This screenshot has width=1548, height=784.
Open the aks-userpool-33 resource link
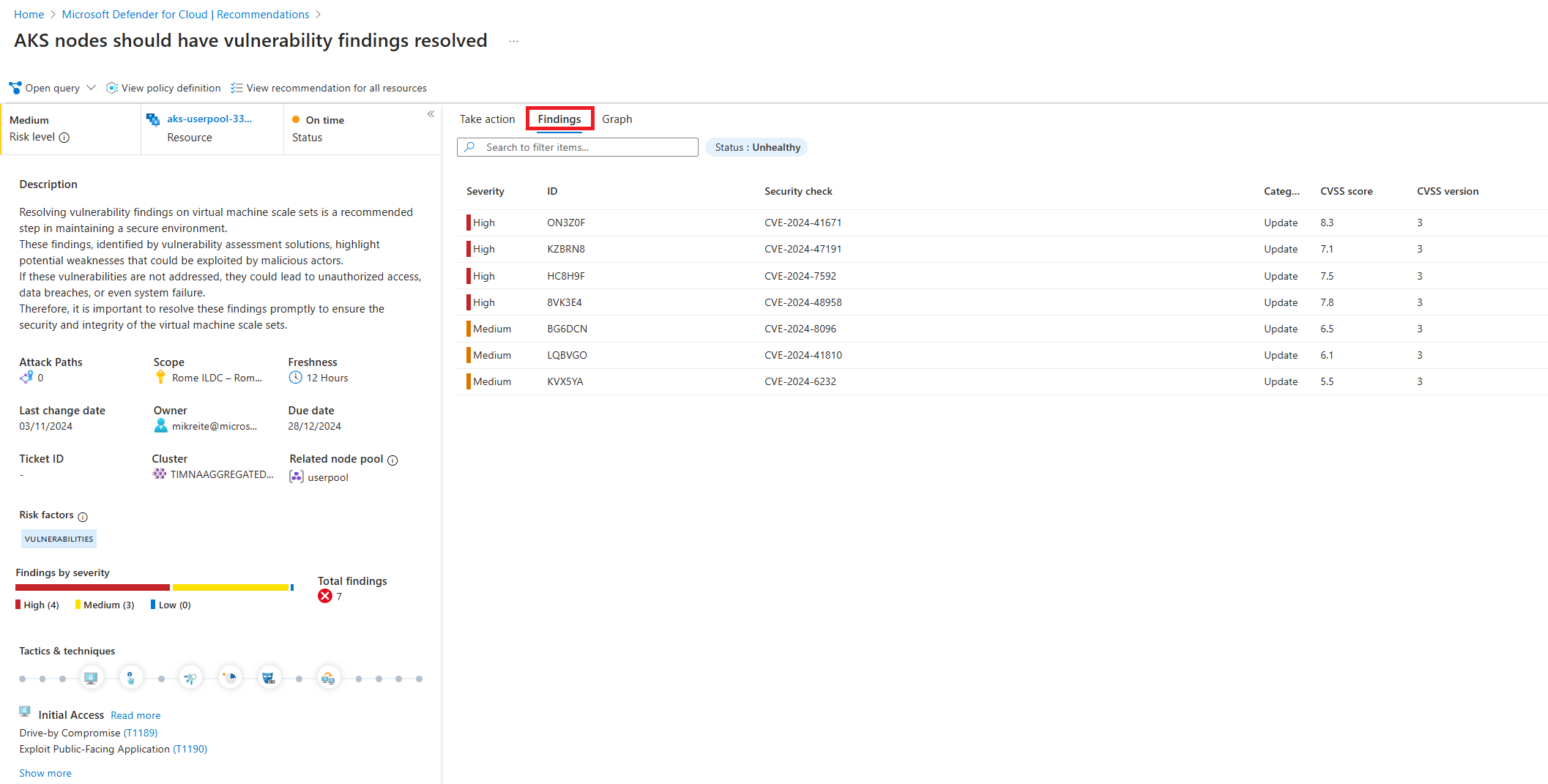pos(209,119)
